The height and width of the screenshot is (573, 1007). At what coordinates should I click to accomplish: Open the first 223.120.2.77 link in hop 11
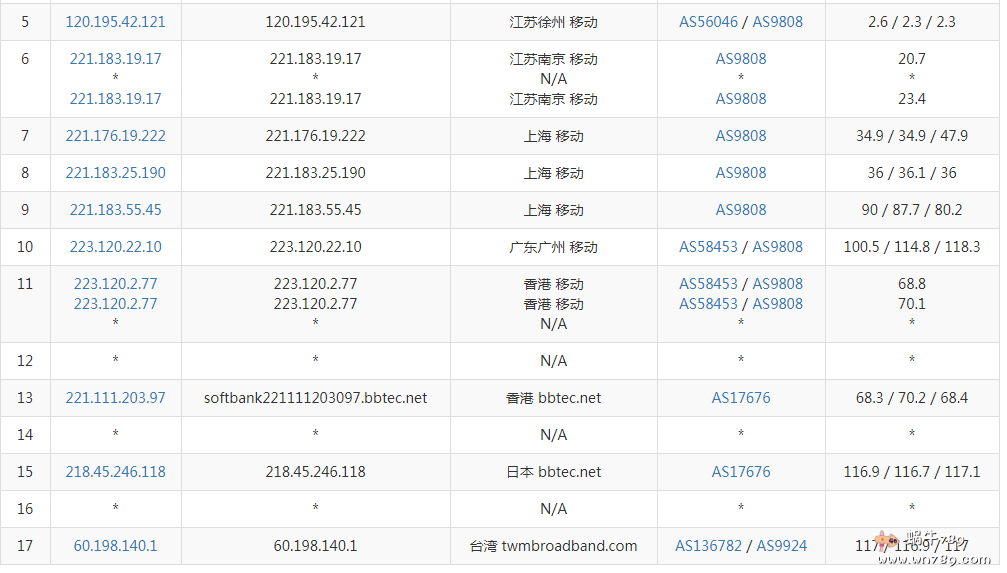click(116, 284)
